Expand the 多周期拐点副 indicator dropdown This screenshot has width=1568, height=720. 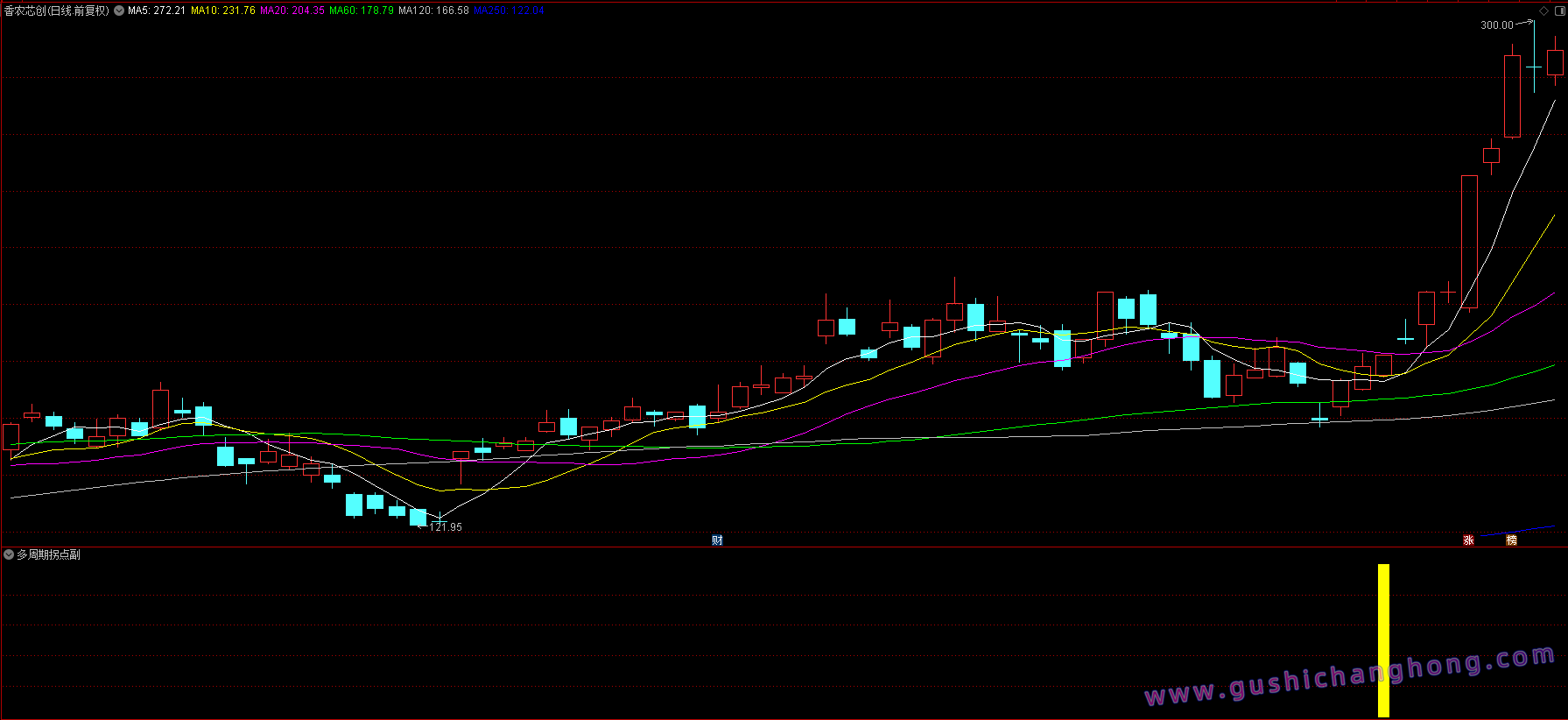tap(9, 554)
